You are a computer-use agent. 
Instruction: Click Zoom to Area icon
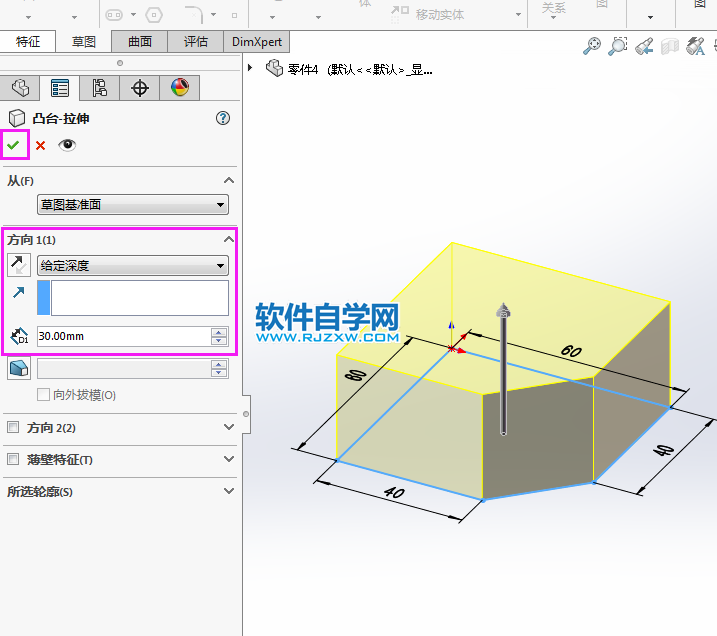click(617, 46)
